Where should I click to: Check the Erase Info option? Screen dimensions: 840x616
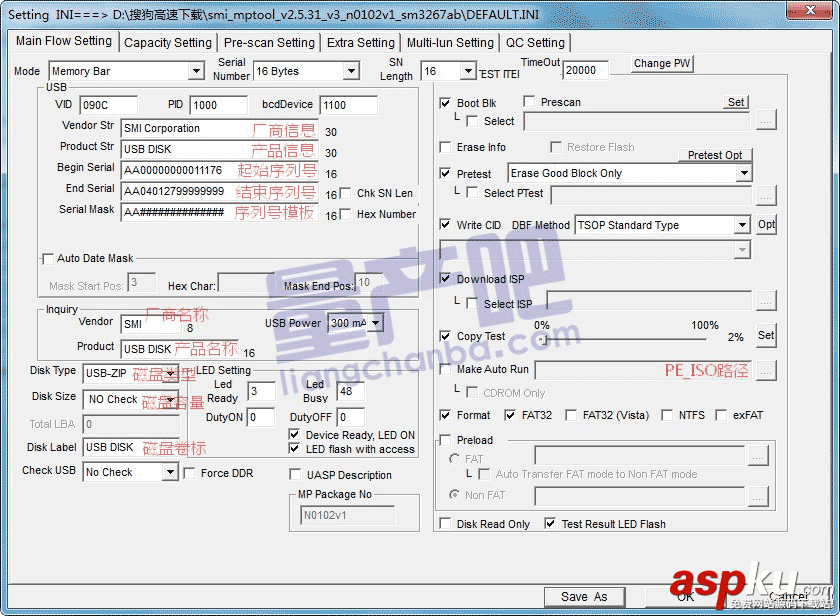click(445, 147)
